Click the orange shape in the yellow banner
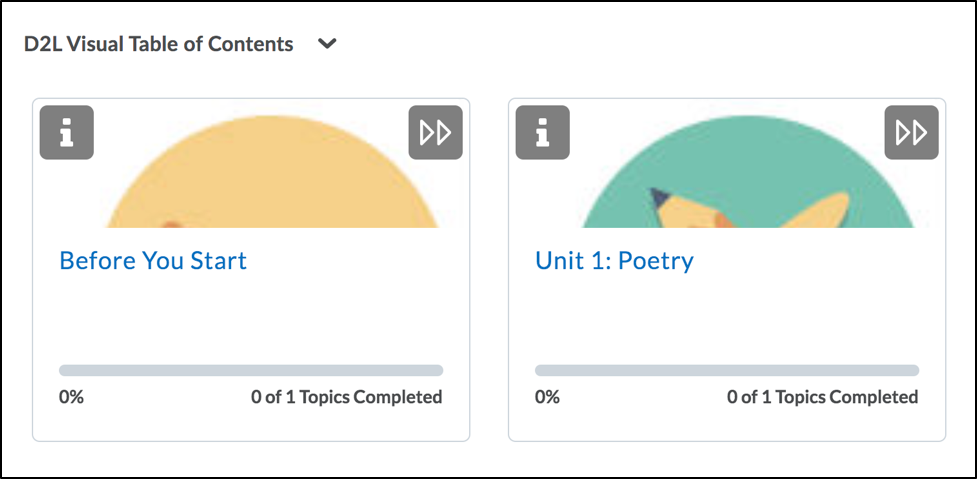Viewport: 977px width, 479px height. point(171,224)
